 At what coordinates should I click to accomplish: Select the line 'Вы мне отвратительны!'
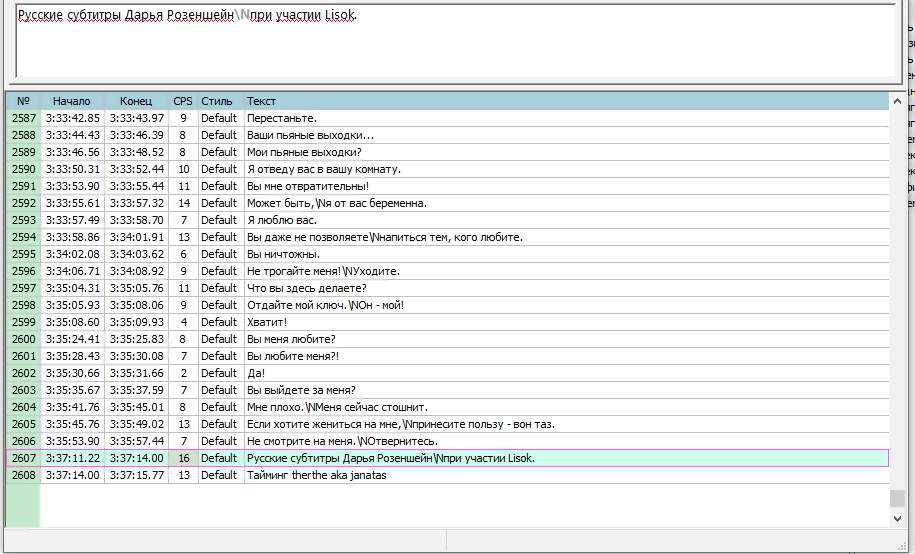[308, 186]
